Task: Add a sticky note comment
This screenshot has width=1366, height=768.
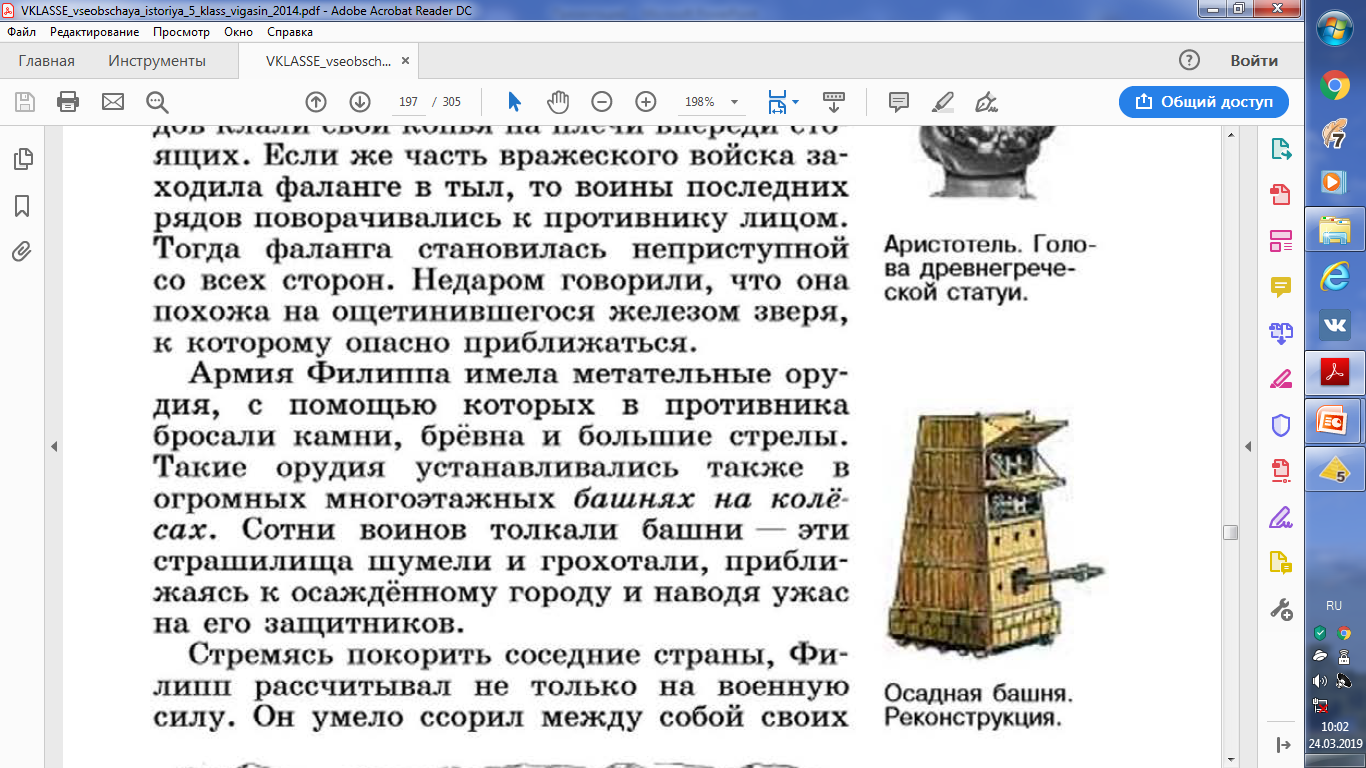Action: coord(898,101)
